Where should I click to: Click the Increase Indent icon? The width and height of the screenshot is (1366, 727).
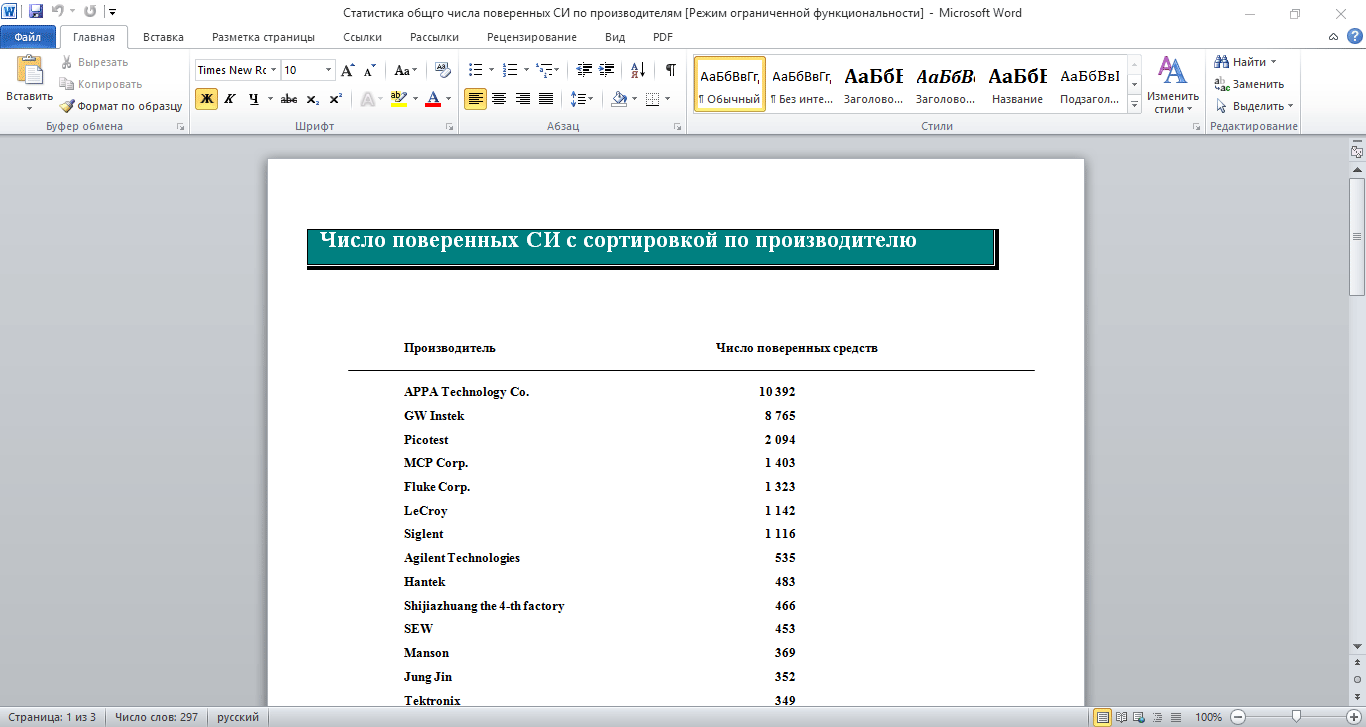tap(607, 70)
